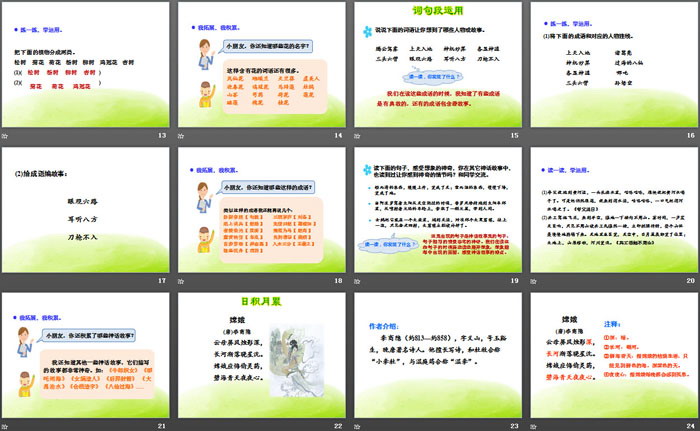Select slide 22 thumbnail titled 日积月累
This screenshot has height=431, width=700.
click(262, 355)
